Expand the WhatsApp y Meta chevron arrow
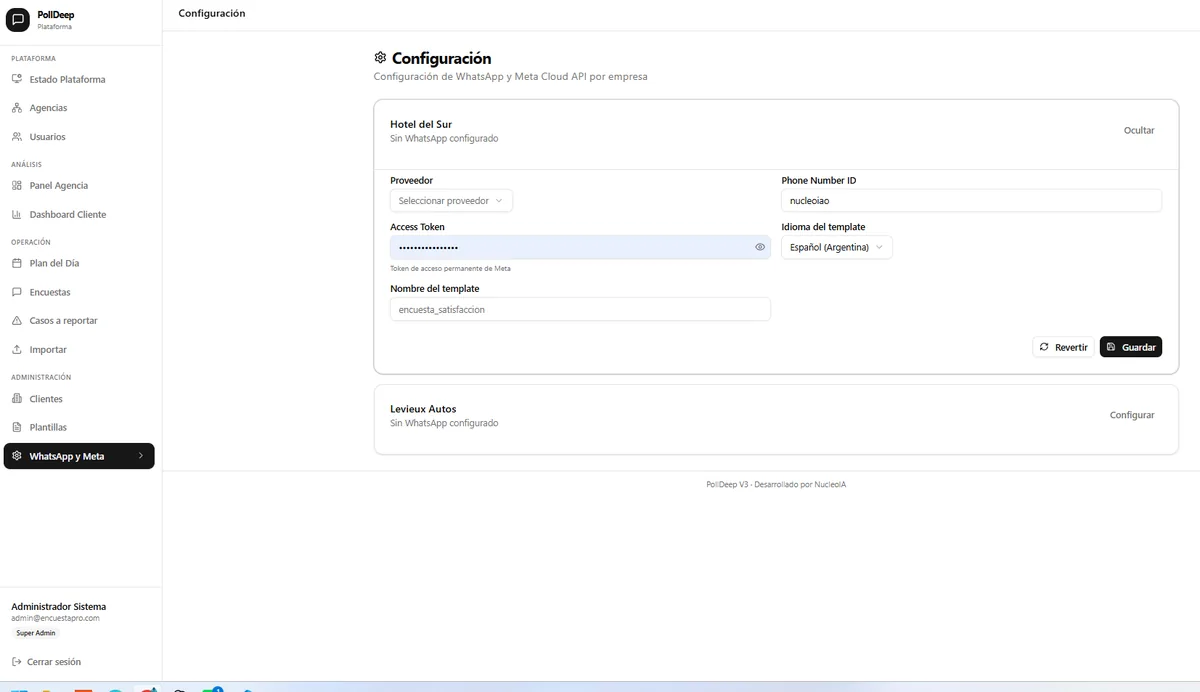 point(140,456)
